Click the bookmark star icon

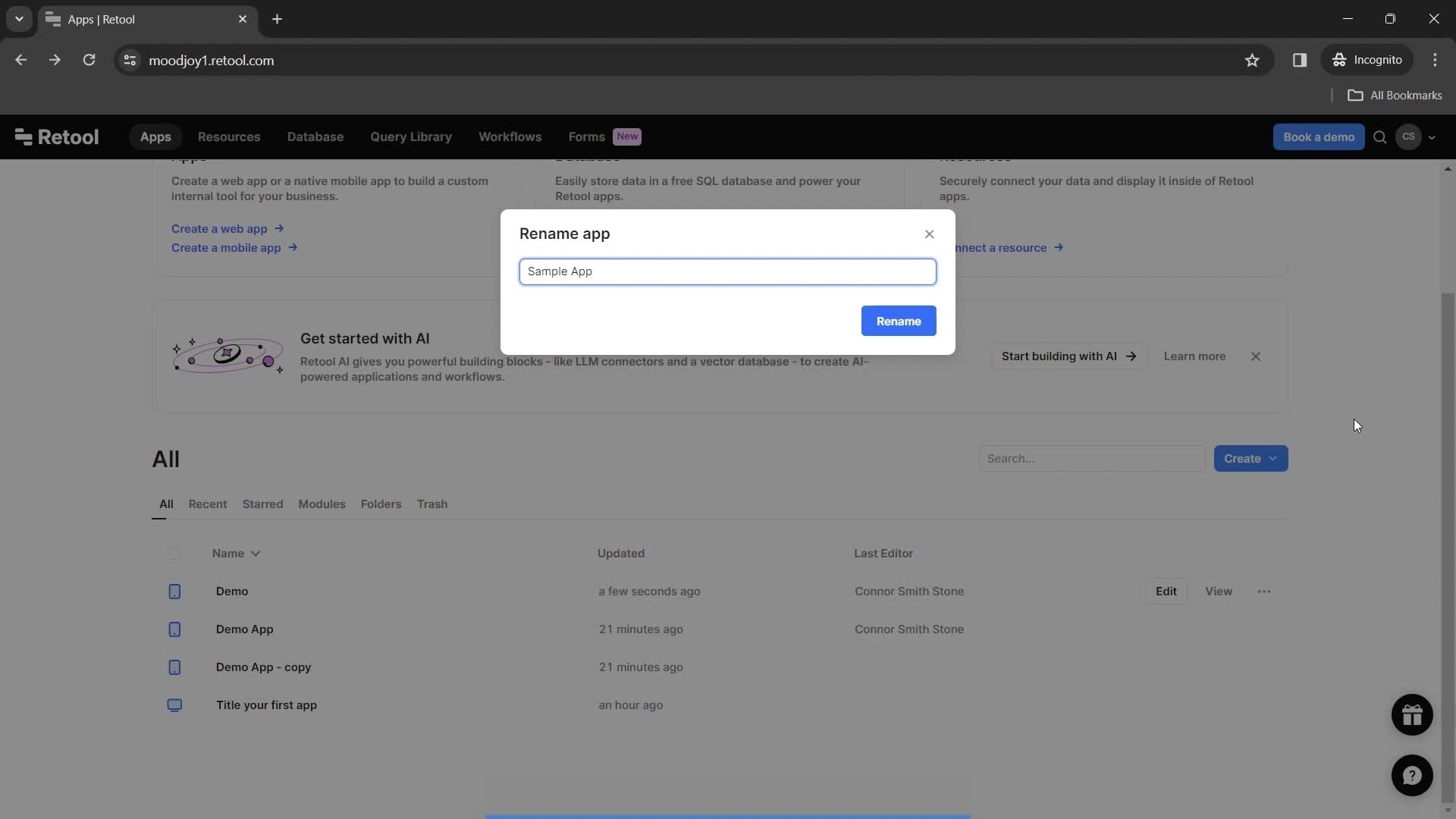(x=1254, y=60)
